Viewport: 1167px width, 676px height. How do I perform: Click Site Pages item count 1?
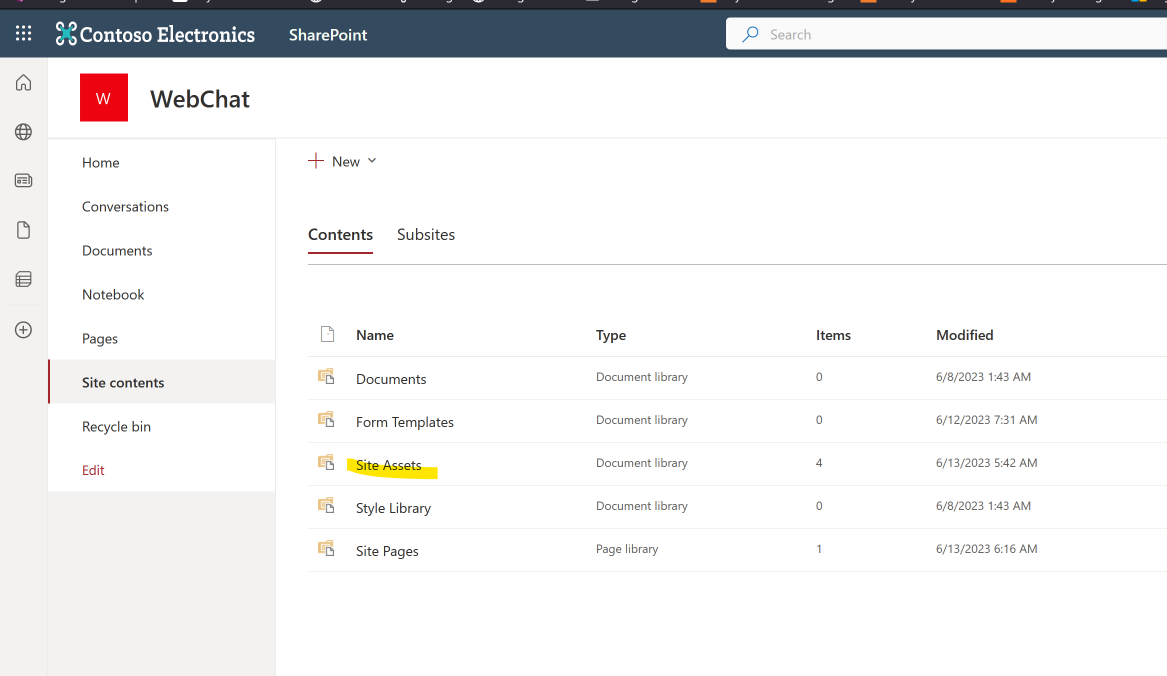click(819, 549)
